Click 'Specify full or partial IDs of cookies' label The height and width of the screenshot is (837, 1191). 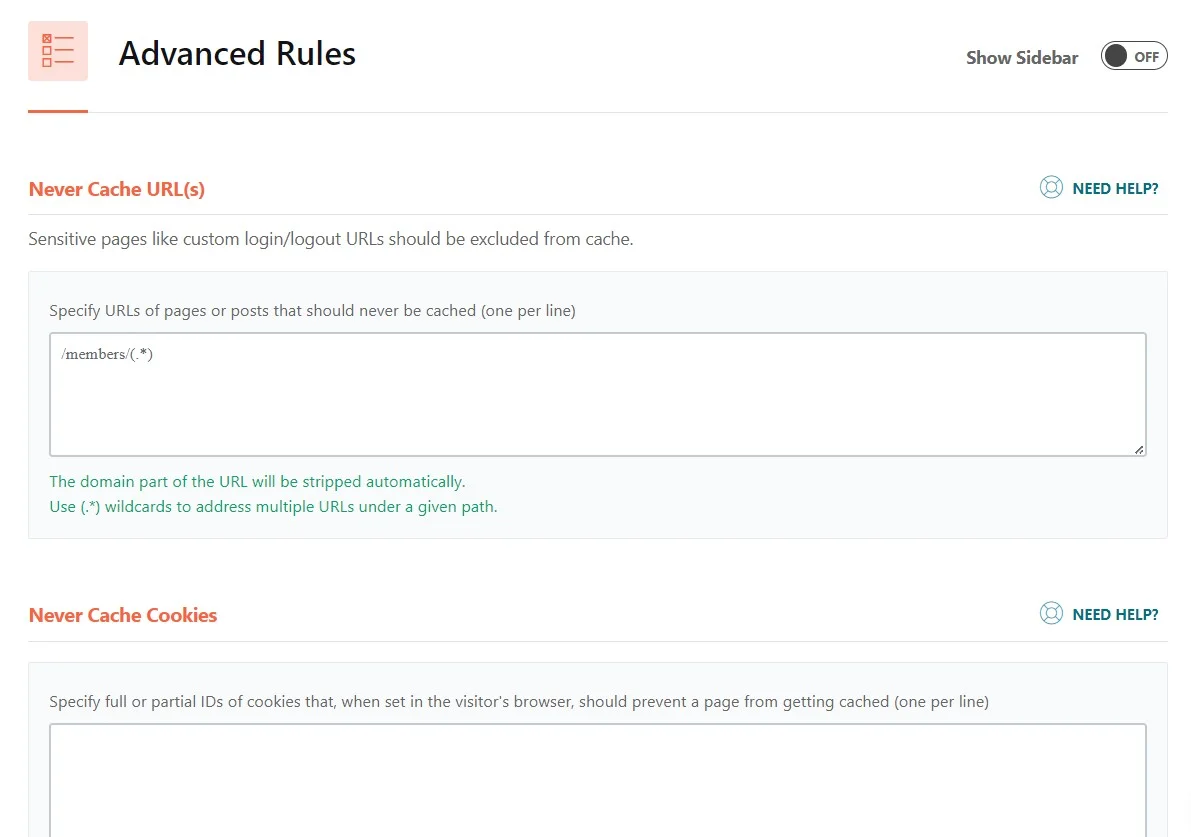[x=519, y=702]
